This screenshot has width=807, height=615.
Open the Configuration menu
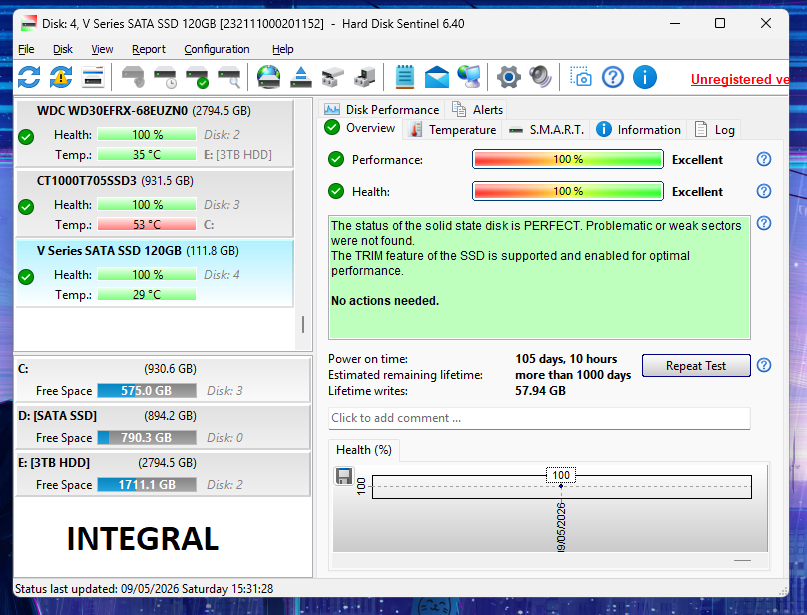click(x=217, y=49)
